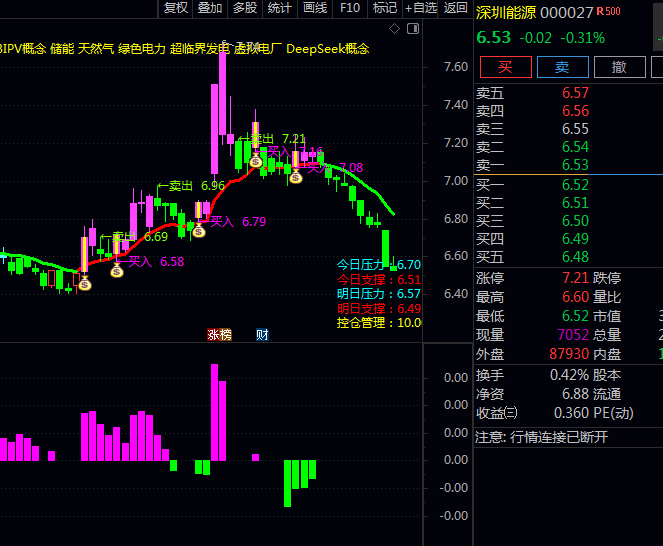Click the 财 tag at the chart bottom

coord(262,335)
